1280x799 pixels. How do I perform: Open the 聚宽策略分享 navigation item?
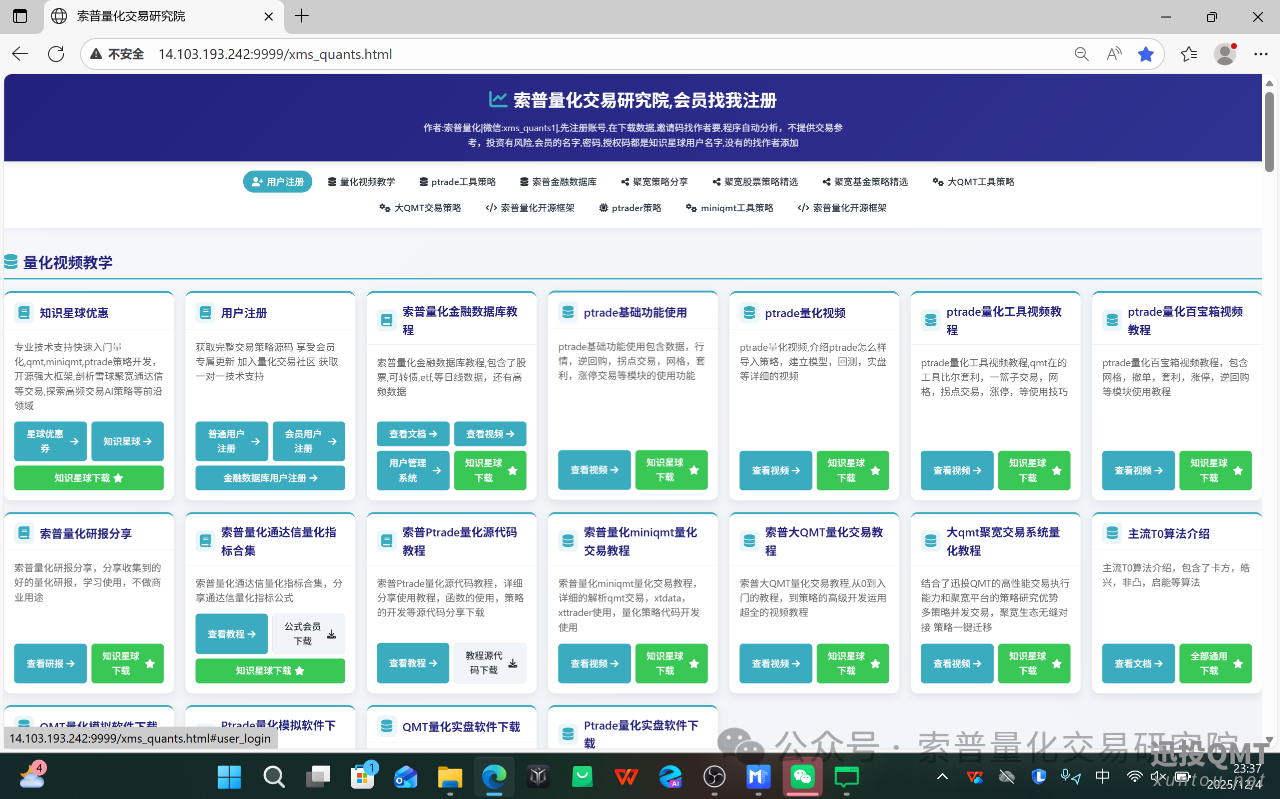pos(654,182)
